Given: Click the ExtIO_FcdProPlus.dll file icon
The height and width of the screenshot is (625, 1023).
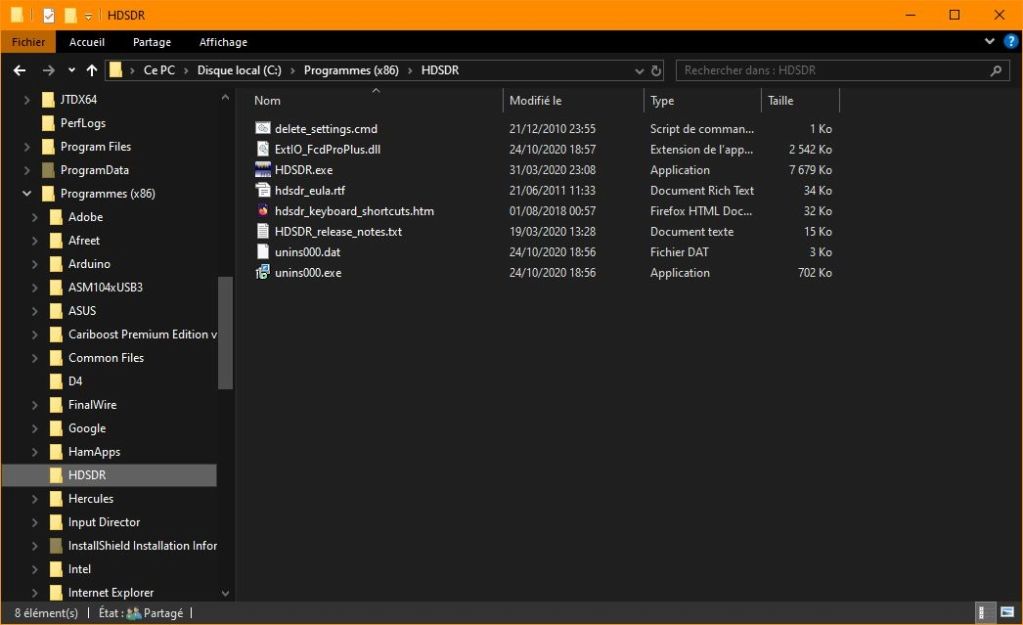Looking at the screenshot, I should (x=263, y=149).
